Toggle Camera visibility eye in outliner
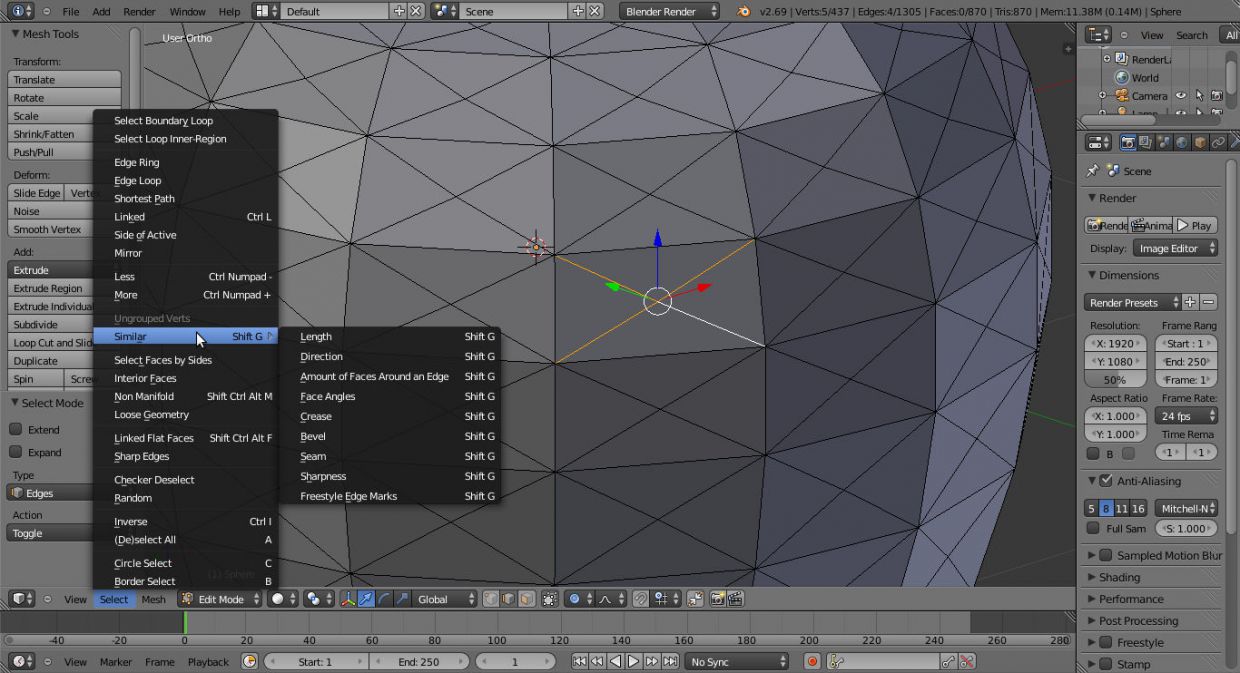The image size is (1240, 673). point(1181,96)
